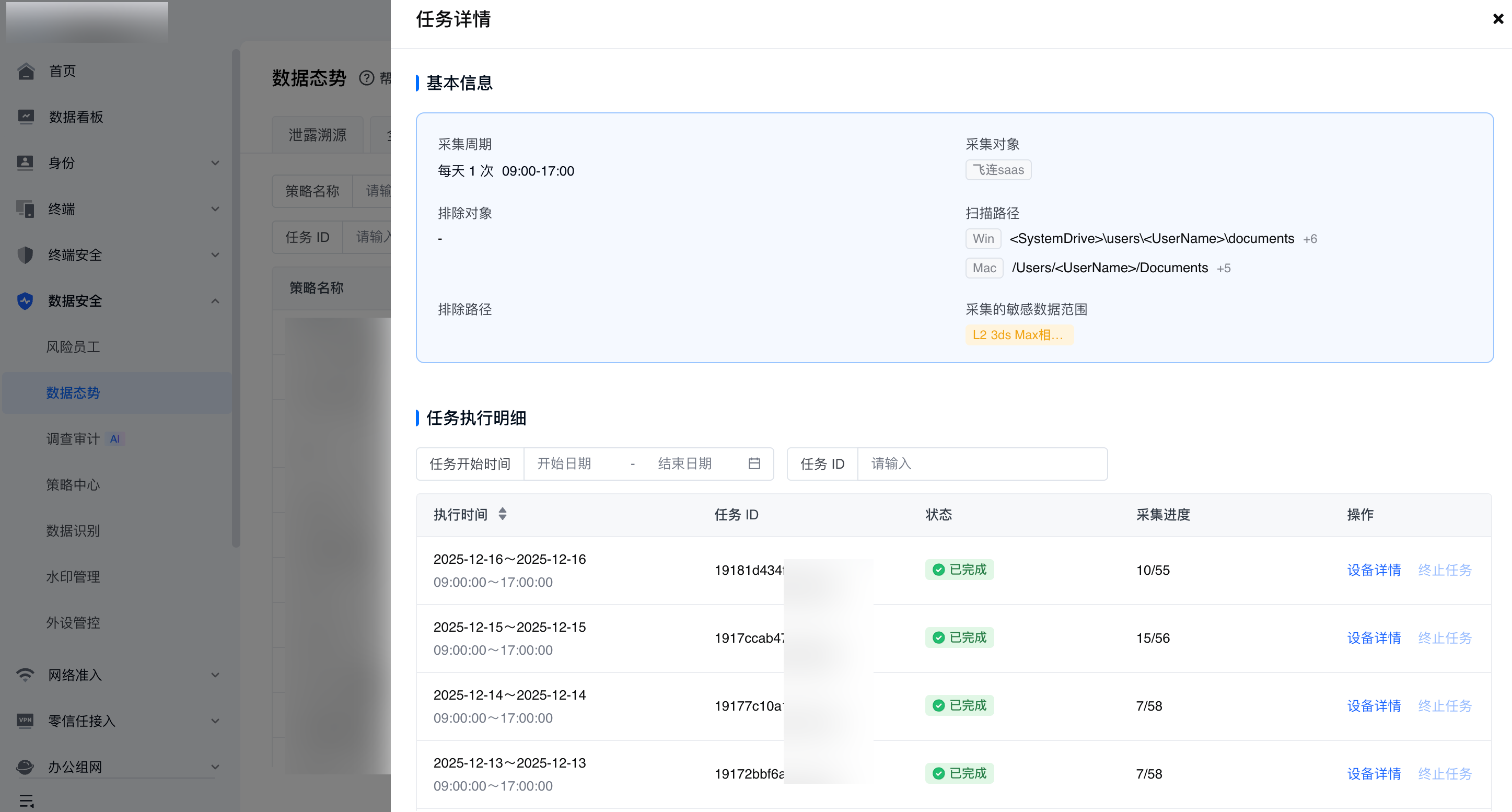
Task: Expand the 终端 menu chevron
Action: 215,209
